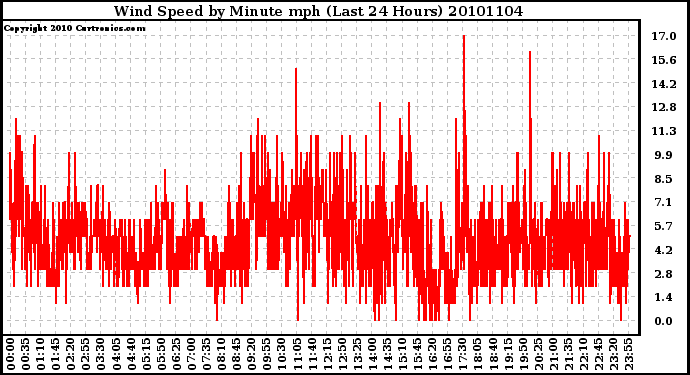Click the 12.8 y-axis label
The width and height of the screenshot is (690, 375).
click(x=664, y=107)
